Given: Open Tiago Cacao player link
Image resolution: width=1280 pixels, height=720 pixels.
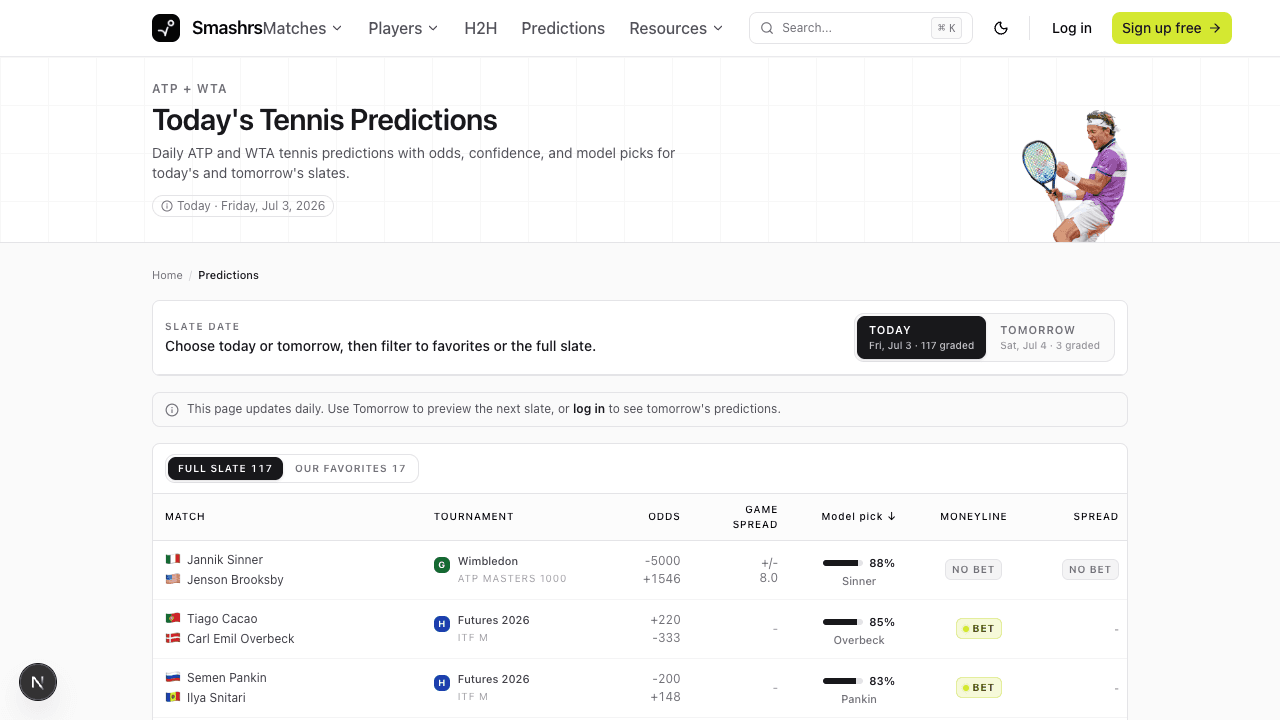Looking at the screenshot, I should coord(222,619).
